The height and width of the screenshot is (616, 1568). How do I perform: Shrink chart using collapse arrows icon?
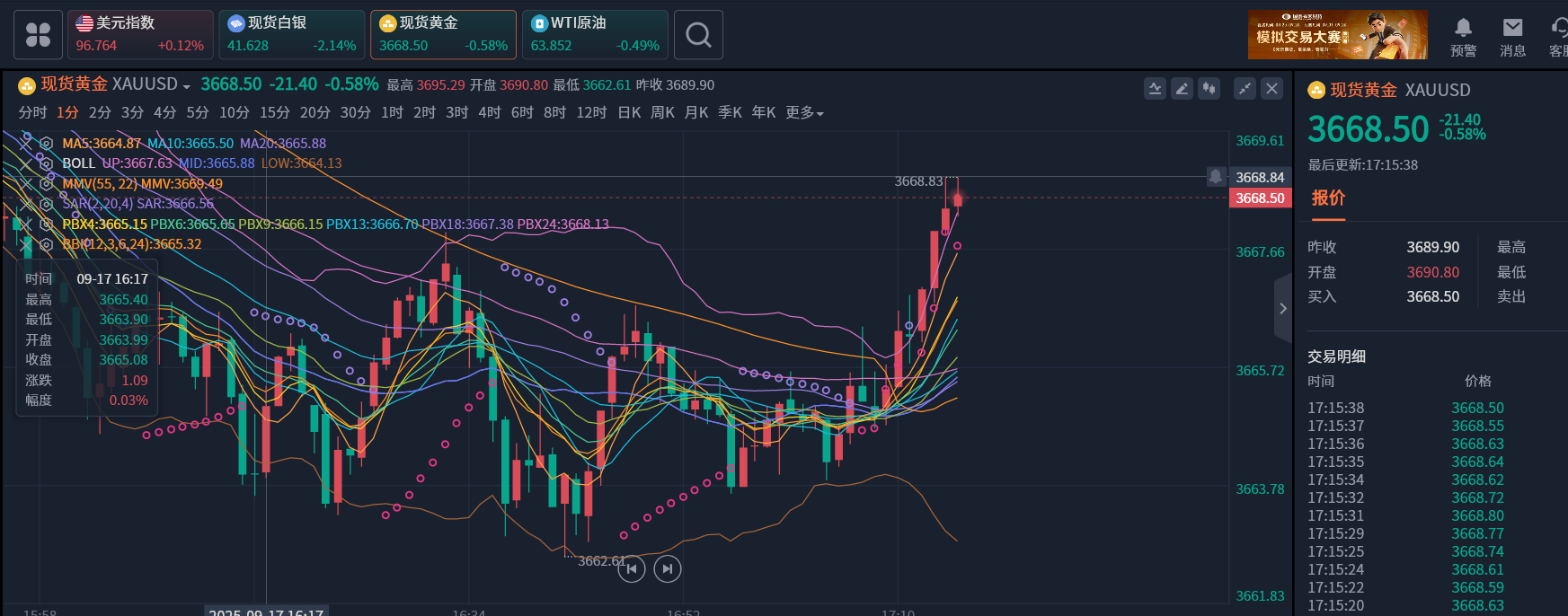tap(1245, 88)
